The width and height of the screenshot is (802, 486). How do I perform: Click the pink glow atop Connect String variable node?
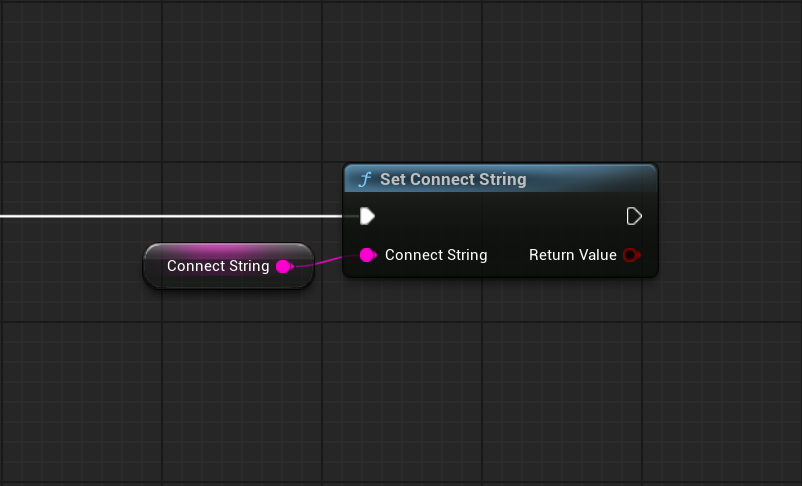[228, 249]
